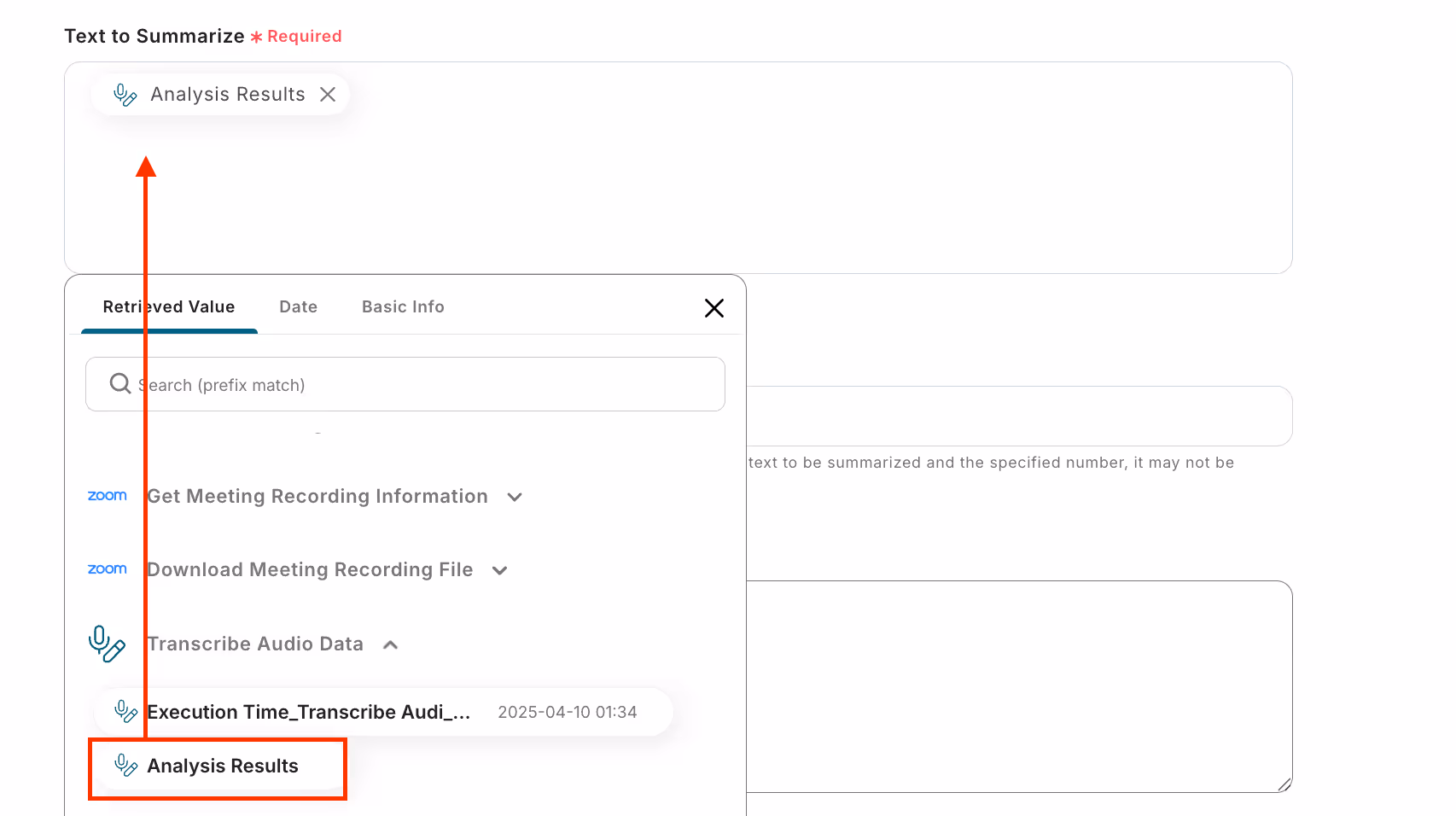Click icon on Execution Time_Transcribe item

coord(125,712)
